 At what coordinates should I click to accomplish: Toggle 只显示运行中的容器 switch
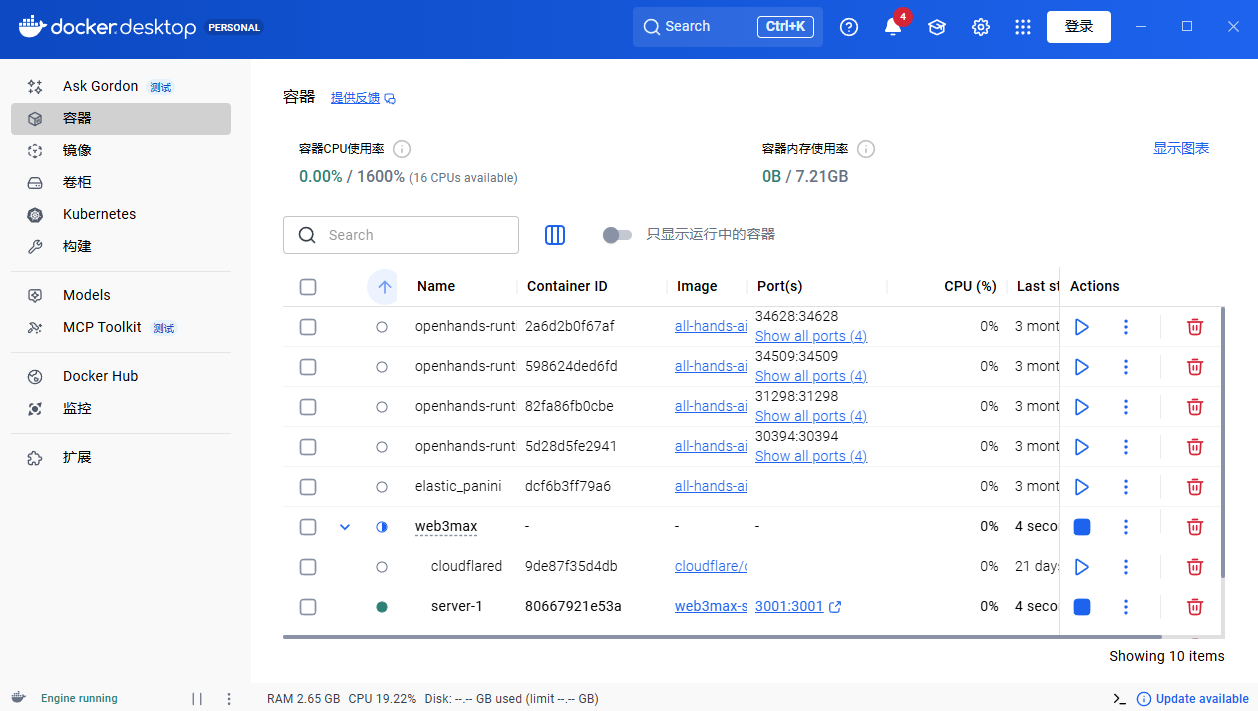(617, 235)
